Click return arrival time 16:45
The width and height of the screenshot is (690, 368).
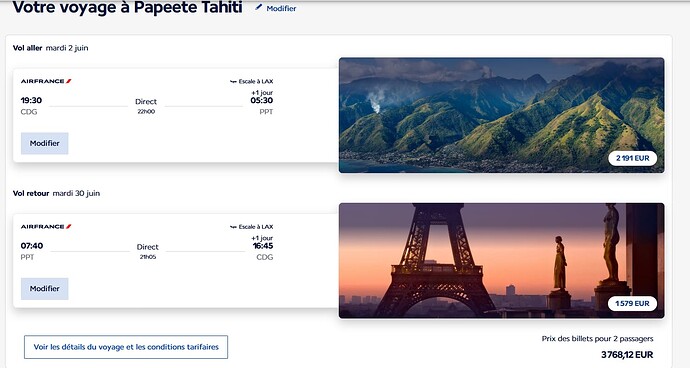(x=263, y=246)
